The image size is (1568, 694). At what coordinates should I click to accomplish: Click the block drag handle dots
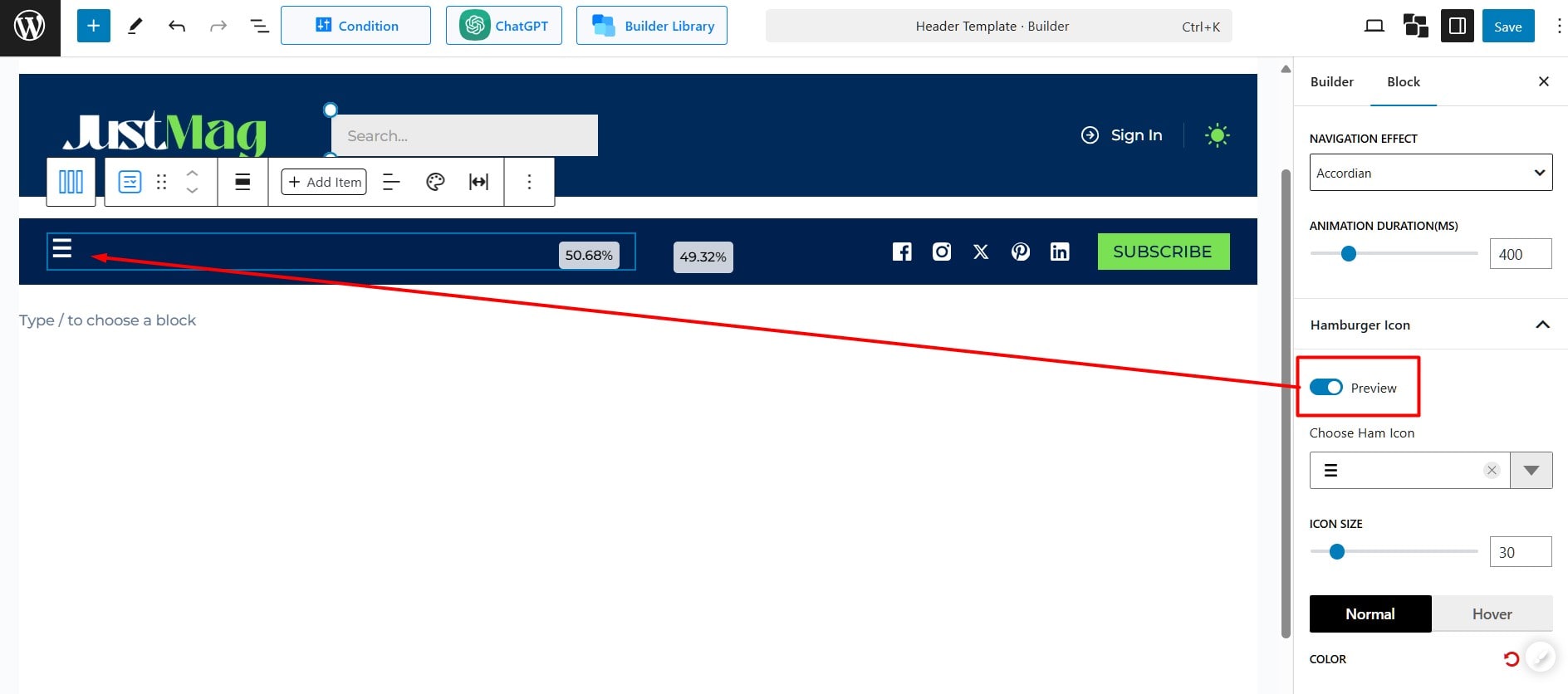162,182
